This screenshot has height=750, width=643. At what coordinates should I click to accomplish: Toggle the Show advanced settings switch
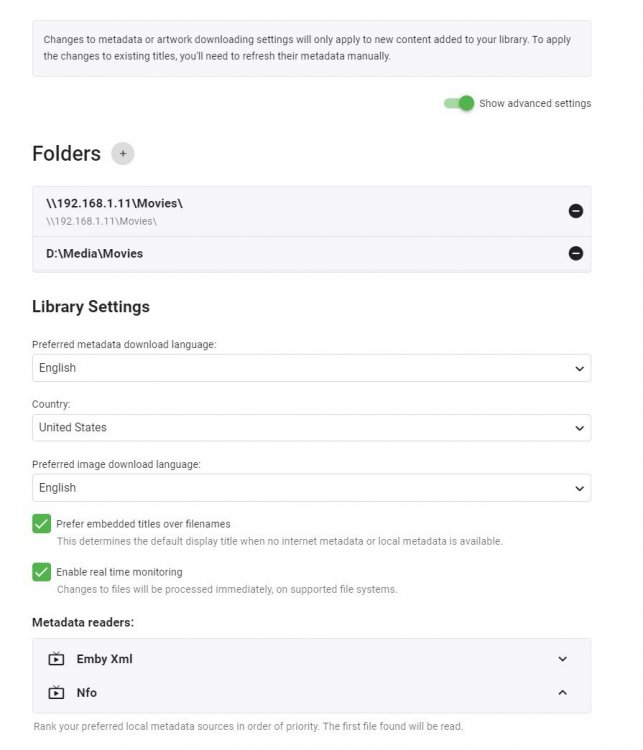(x=459, y=103)
